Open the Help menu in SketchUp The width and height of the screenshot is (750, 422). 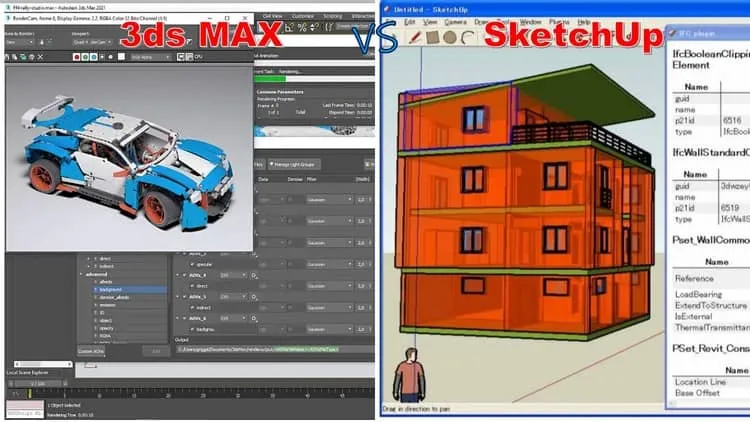click(x=584, y=22)
